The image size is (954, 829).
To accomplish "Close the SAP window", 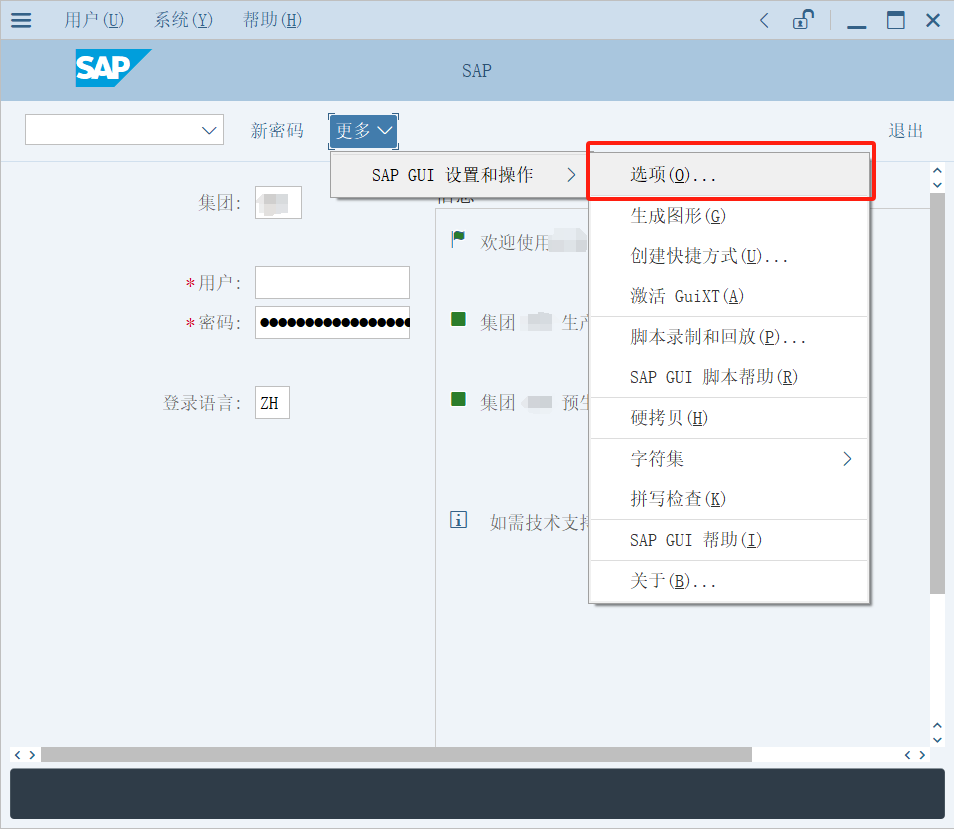I will pos(933,20).
